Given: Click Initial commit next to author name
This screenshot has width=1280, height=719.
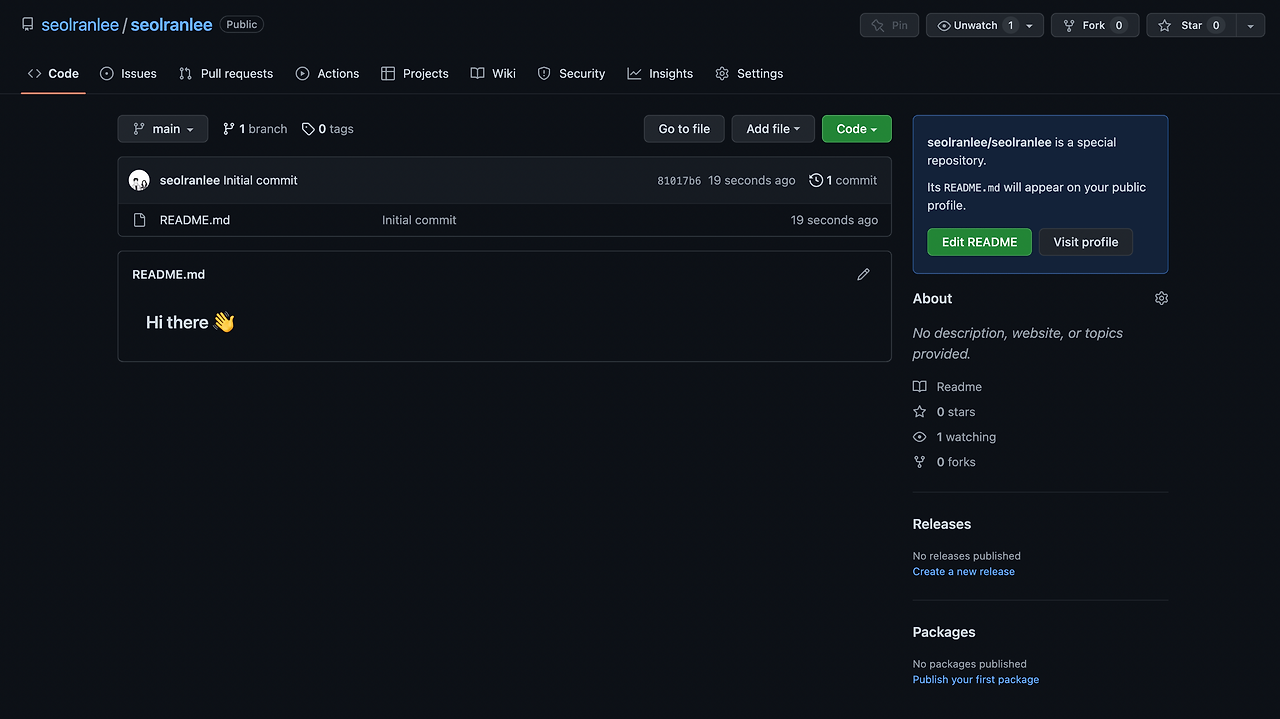Looking at the screenshot, I should click(x=260, y=180).
